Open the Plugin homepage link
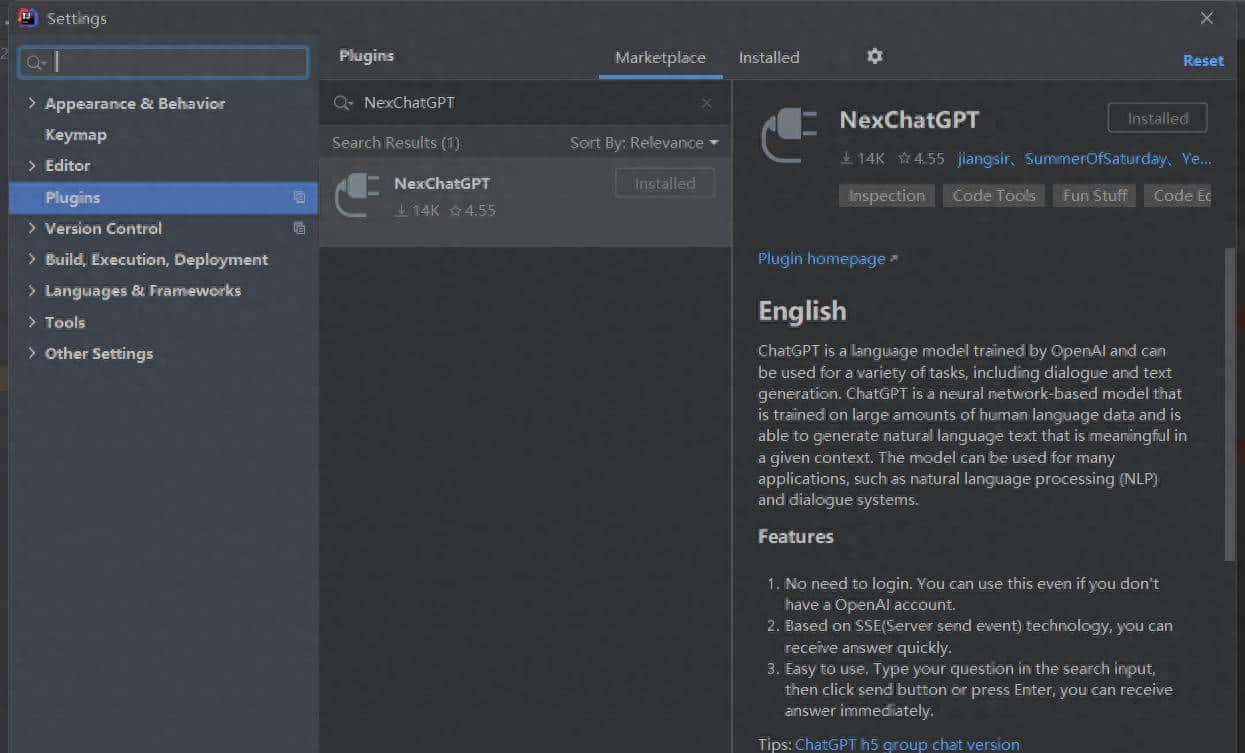This screenshot has height=753, width=1245. click(822, 259)
